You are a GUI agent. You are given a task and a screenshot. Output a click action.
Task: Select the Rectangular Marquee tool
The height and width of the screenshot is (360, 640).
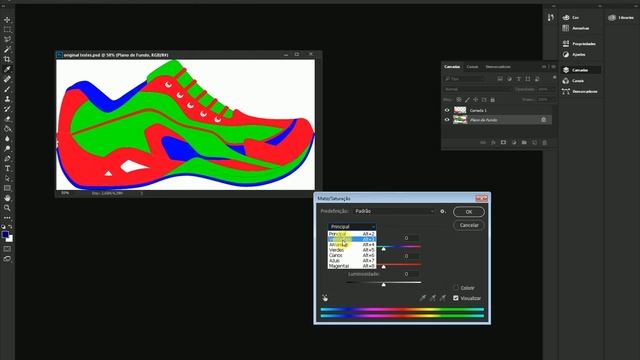(x=7, y=29)
